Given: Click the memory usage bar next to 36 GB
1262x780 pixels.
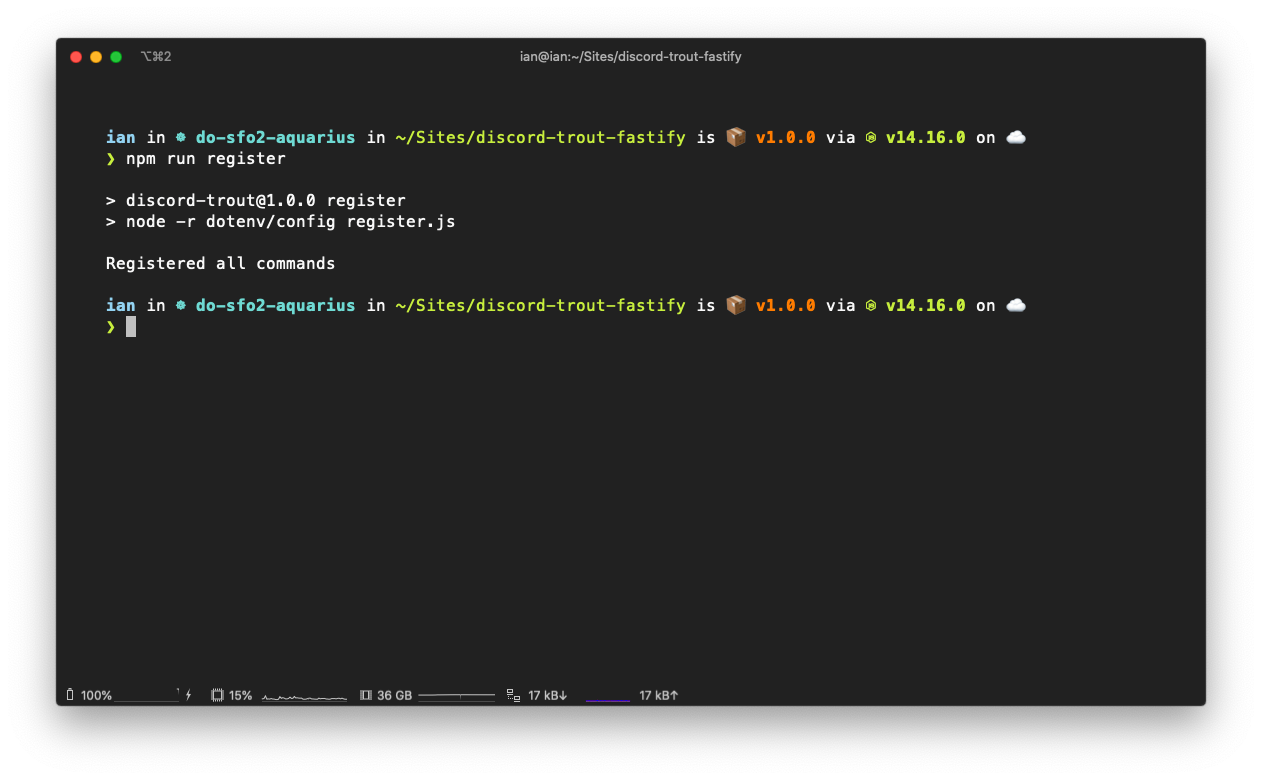Looking at the screenshot, I should pyautogui.click(x=456, y=695).
